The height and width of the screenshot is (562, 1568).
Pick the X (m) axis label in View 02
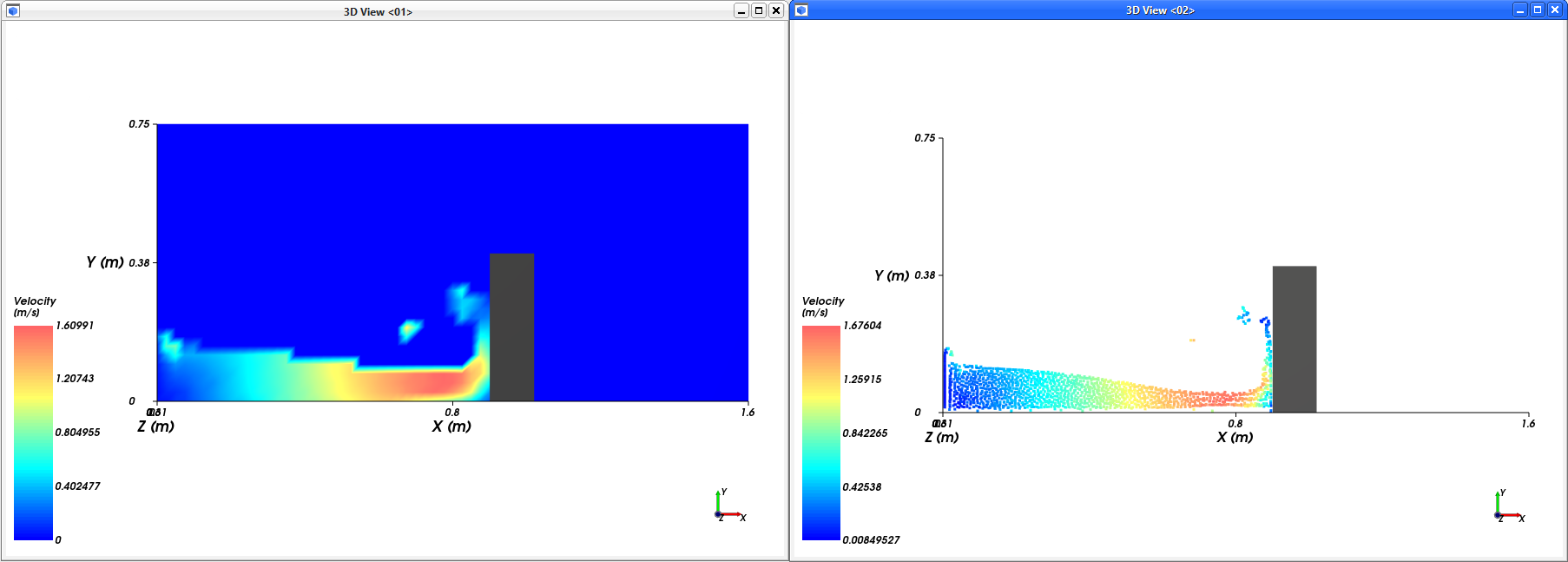[1235, 437]
